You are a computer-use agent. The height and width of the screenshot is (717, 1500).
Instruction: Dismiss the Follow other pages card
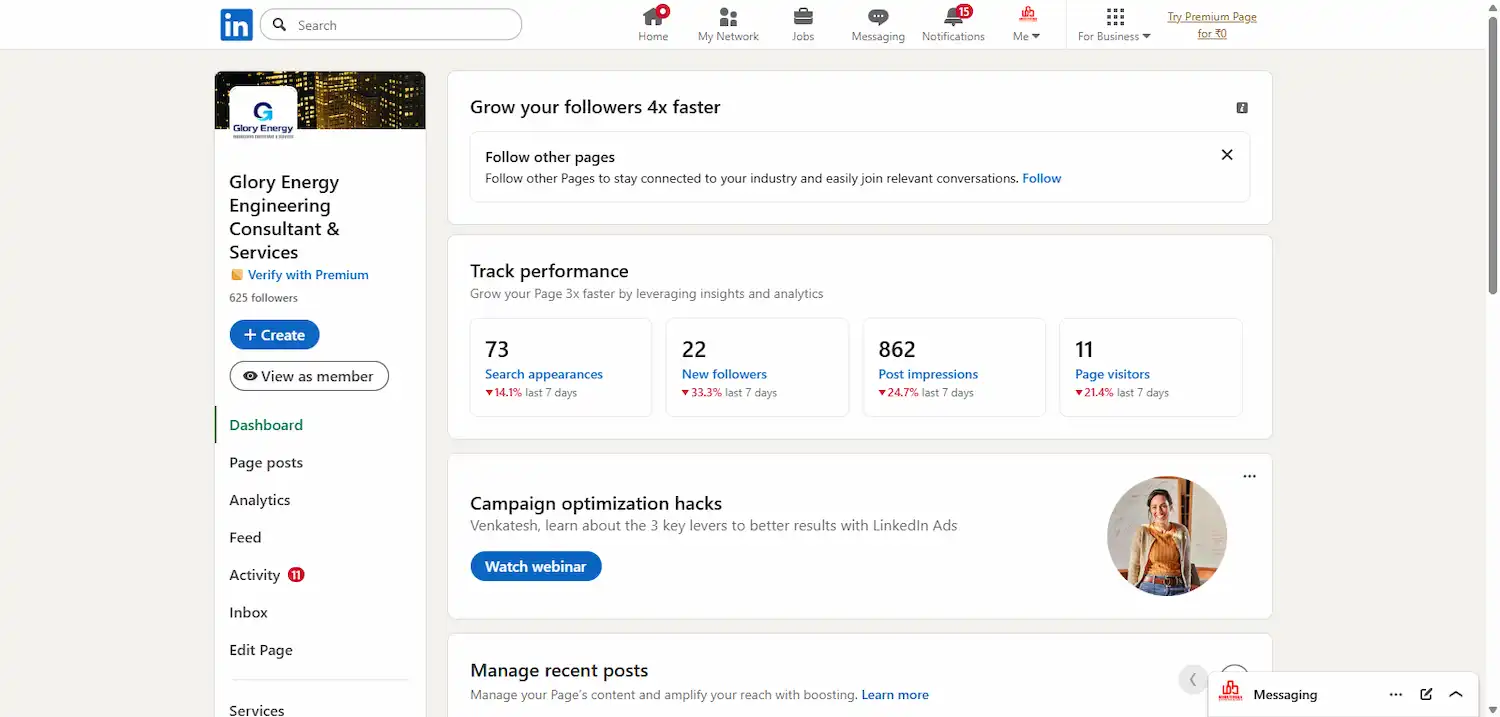[1227, 155]
